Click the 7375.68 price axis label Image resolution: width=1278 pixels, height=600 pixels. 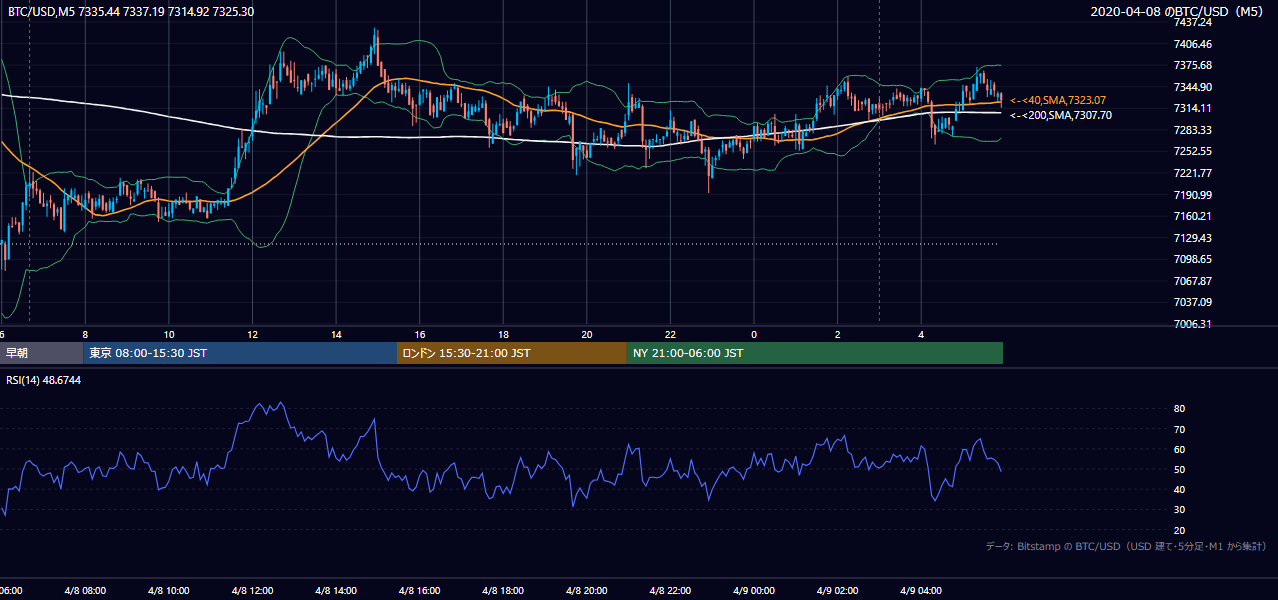click(x=1192, y=65)
